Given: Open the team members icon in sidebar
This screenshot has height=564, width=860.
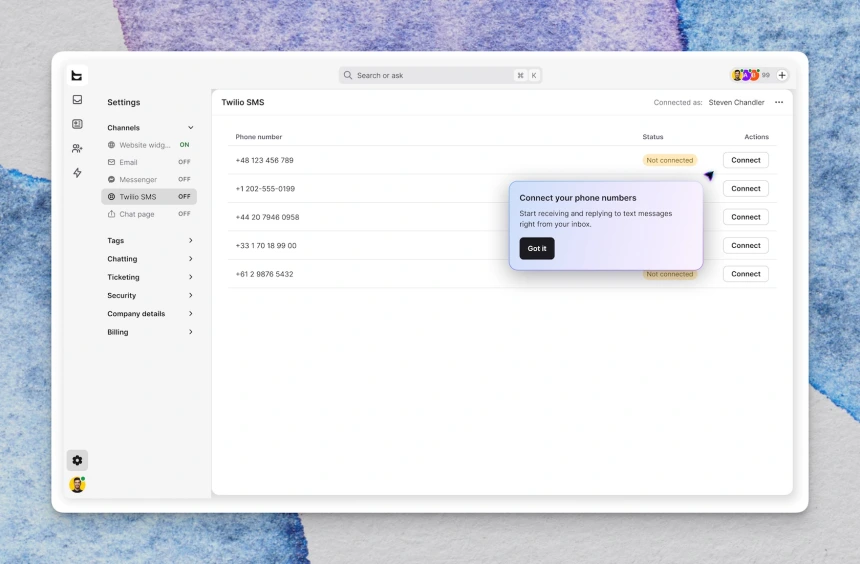Looking at the screenshot, I should tap(77, 148).
